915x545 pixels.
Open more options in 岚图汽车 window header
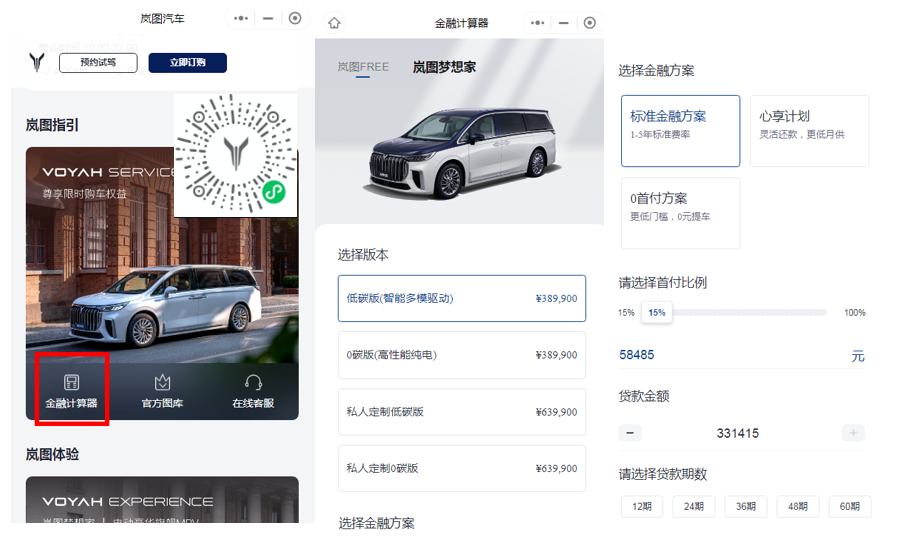click(241, 18)
